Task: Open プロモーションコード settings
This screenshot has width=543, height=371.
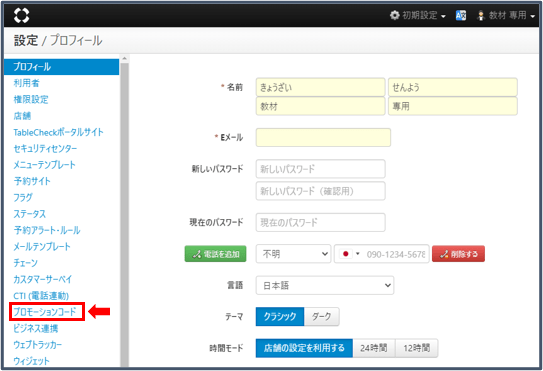Action: pyautogui.click(x=45, y=312)
